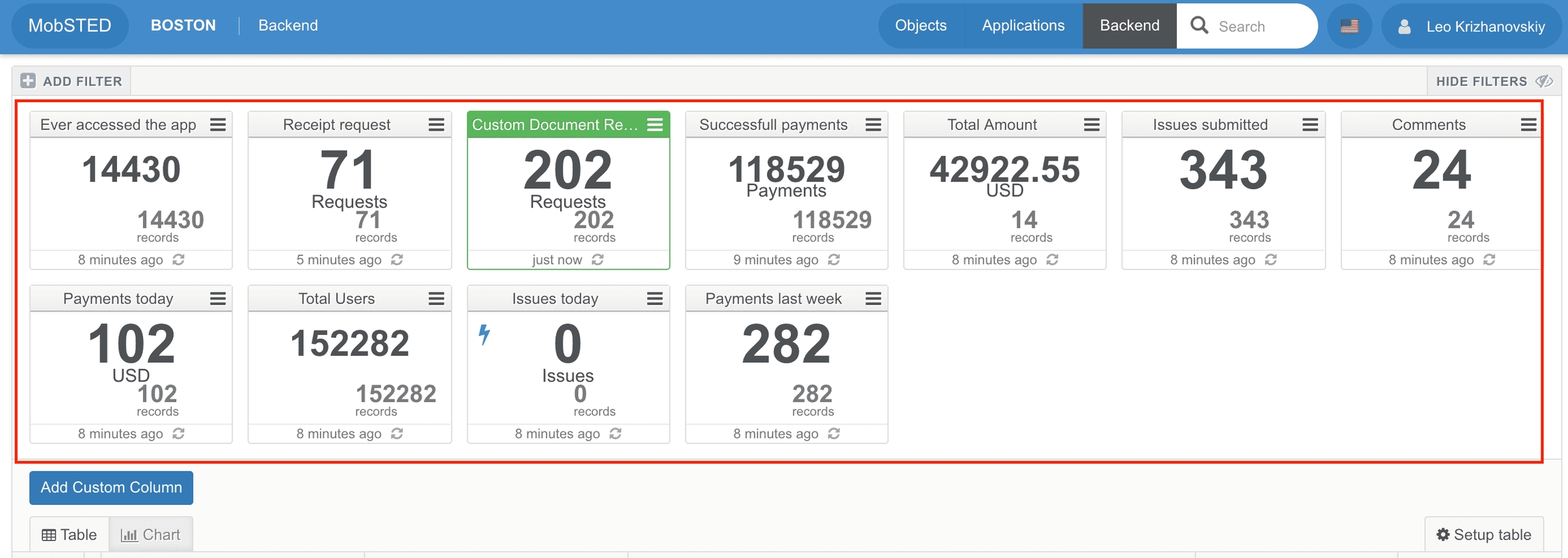The height and width of the screenshot is (558, 1568).
Task: Open the Issues submitted hamburger menu
Action: tap(1310, 125)
